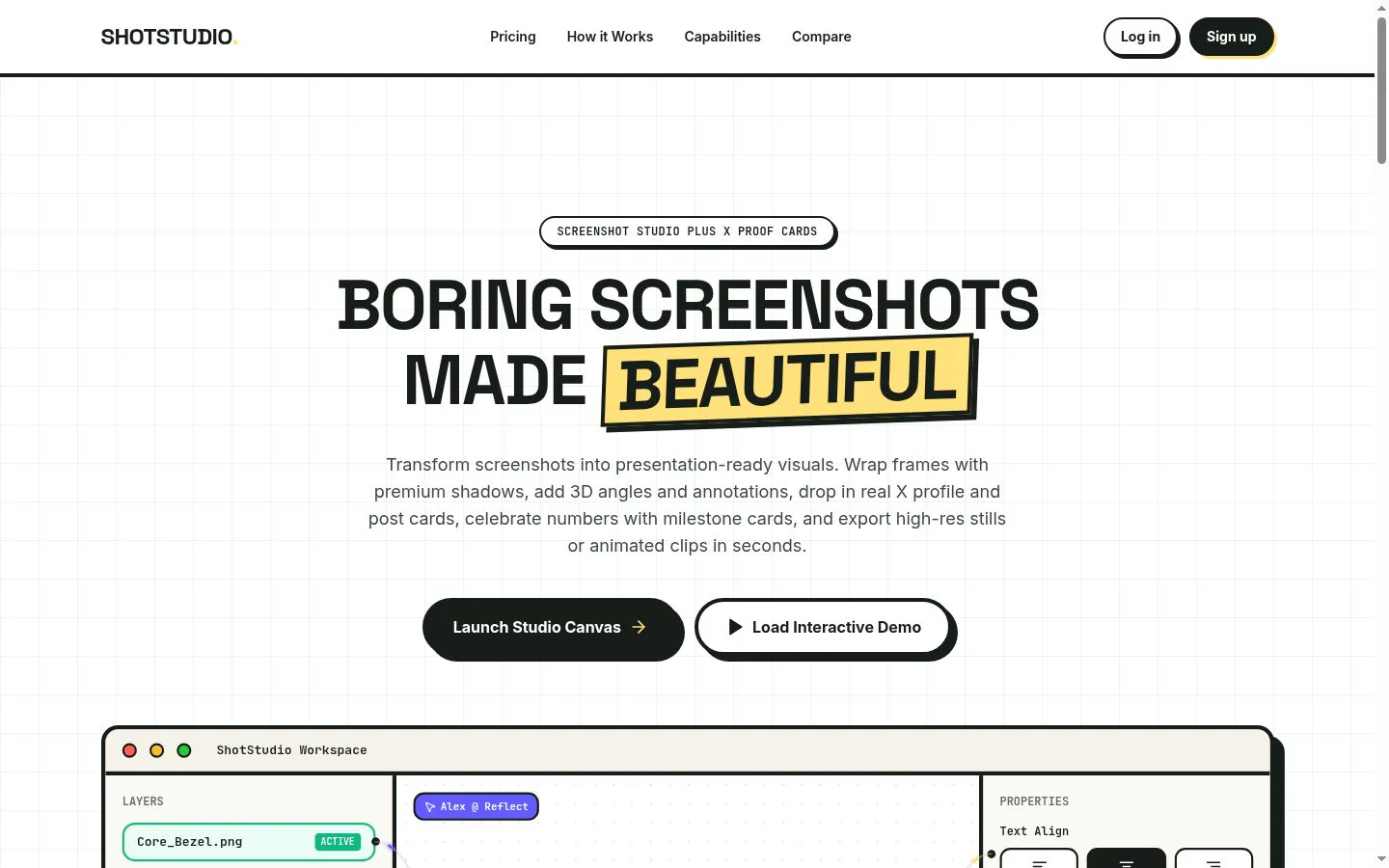The height and width of the screenshot is (868, 1389).
Task: Click the Text Align label
Action: coord(1034,831)
